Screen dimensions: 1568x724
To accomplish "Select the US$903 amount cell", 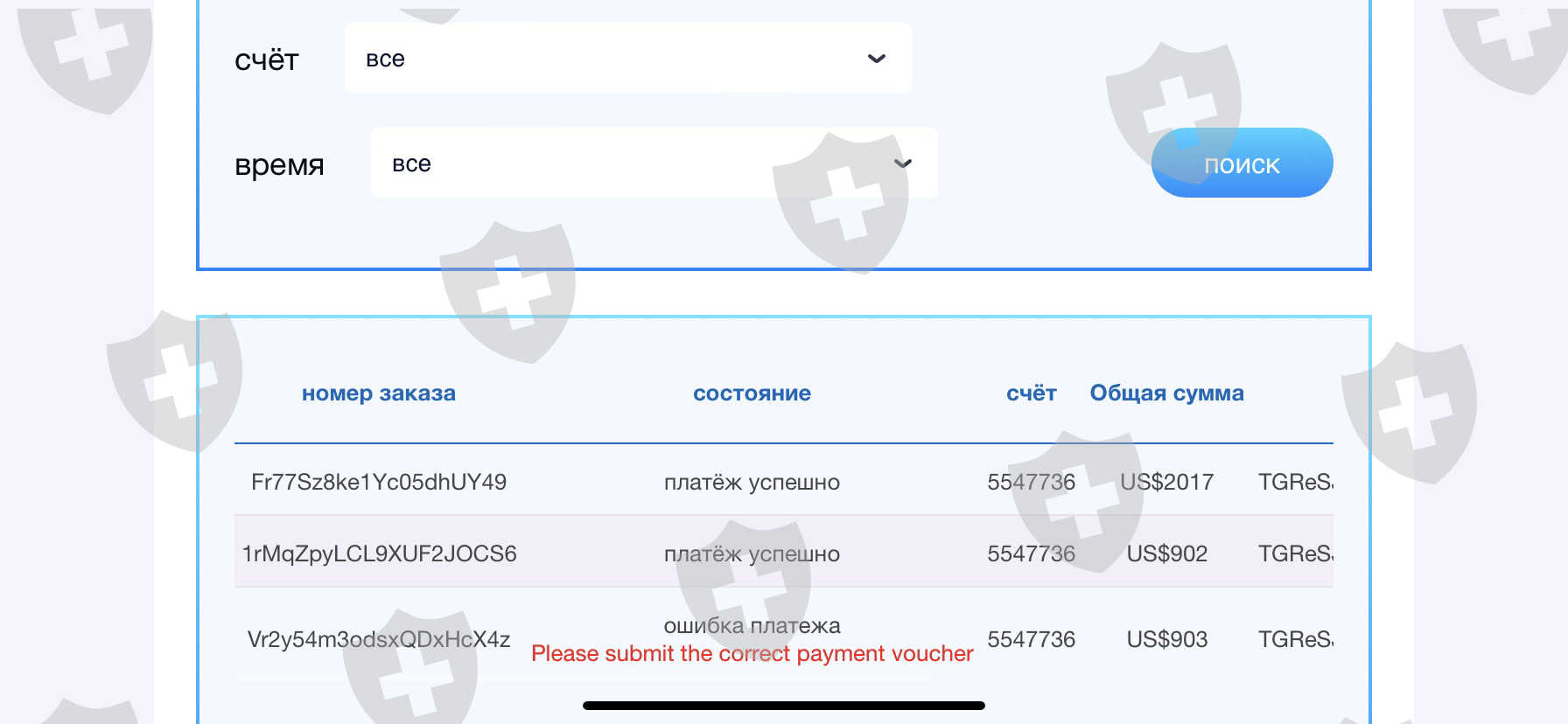I will coord(1166,639).
